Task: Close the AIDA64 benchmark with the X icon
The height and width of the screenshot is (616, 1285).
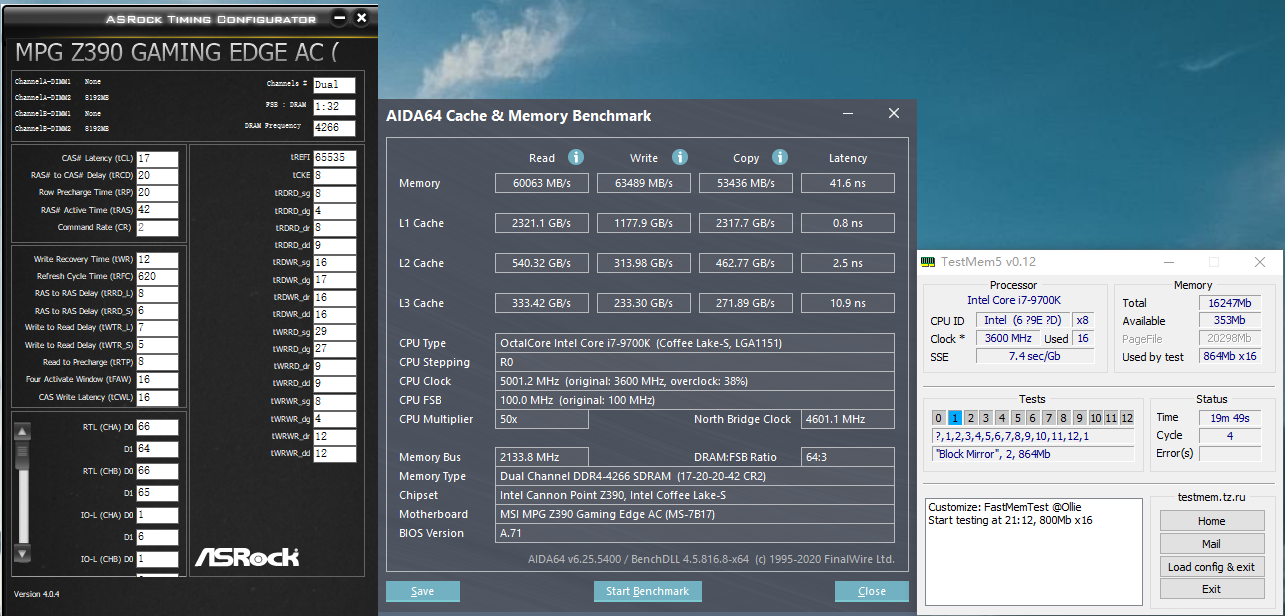Action: coord(893,115)
